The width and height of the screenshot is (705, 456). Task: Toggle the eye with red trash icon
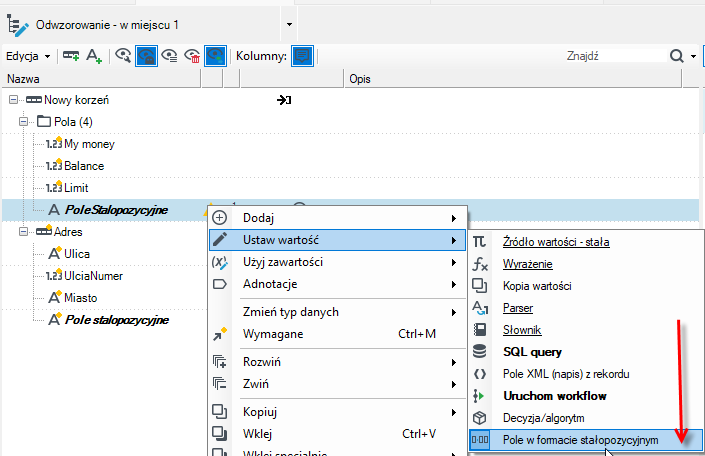[x=192, y=56]
